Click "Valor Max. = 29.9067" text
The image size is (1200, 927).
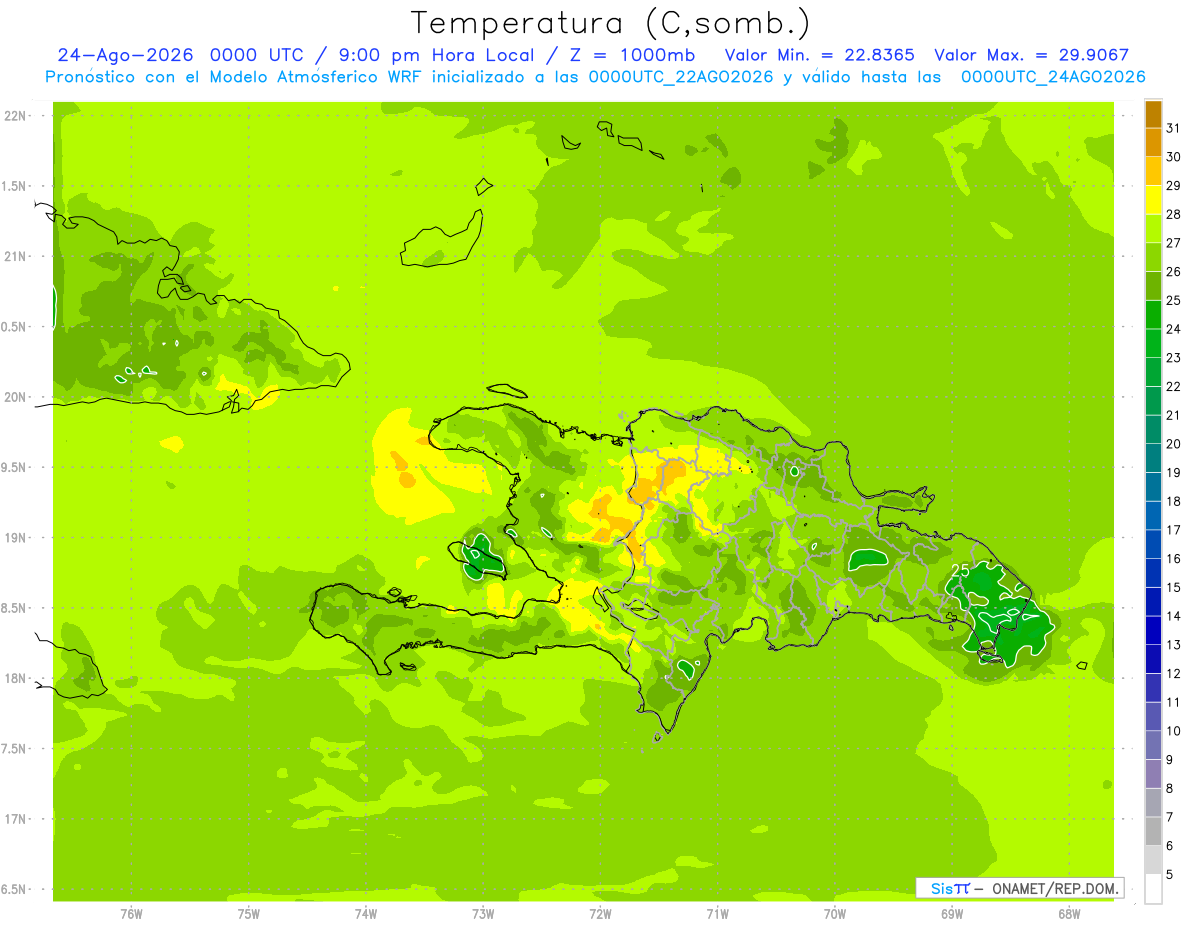click(x=1031, y=55)
